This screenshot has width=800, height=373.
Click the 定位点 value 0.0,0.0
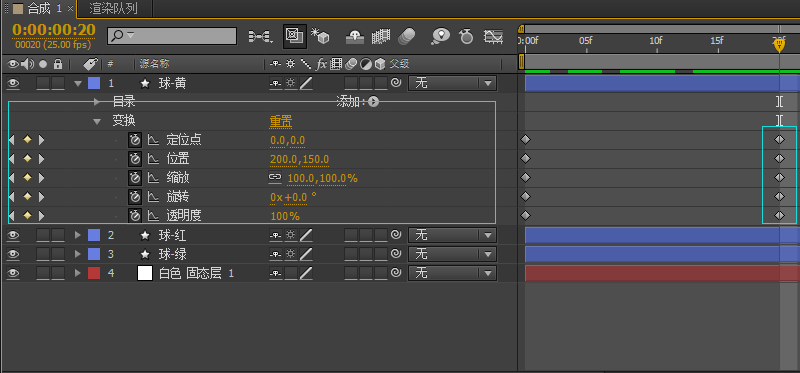click(288, 140)
